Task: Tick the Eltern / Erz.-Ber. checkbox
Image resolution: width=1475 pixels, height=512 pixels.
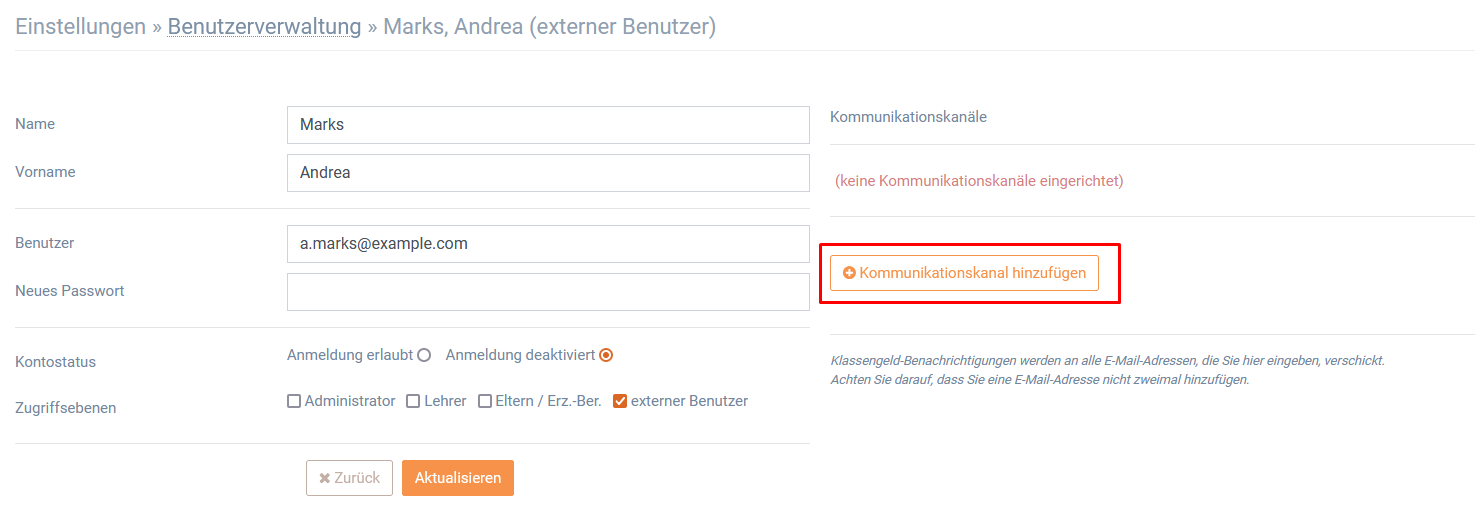Action: tap(485, 401)
